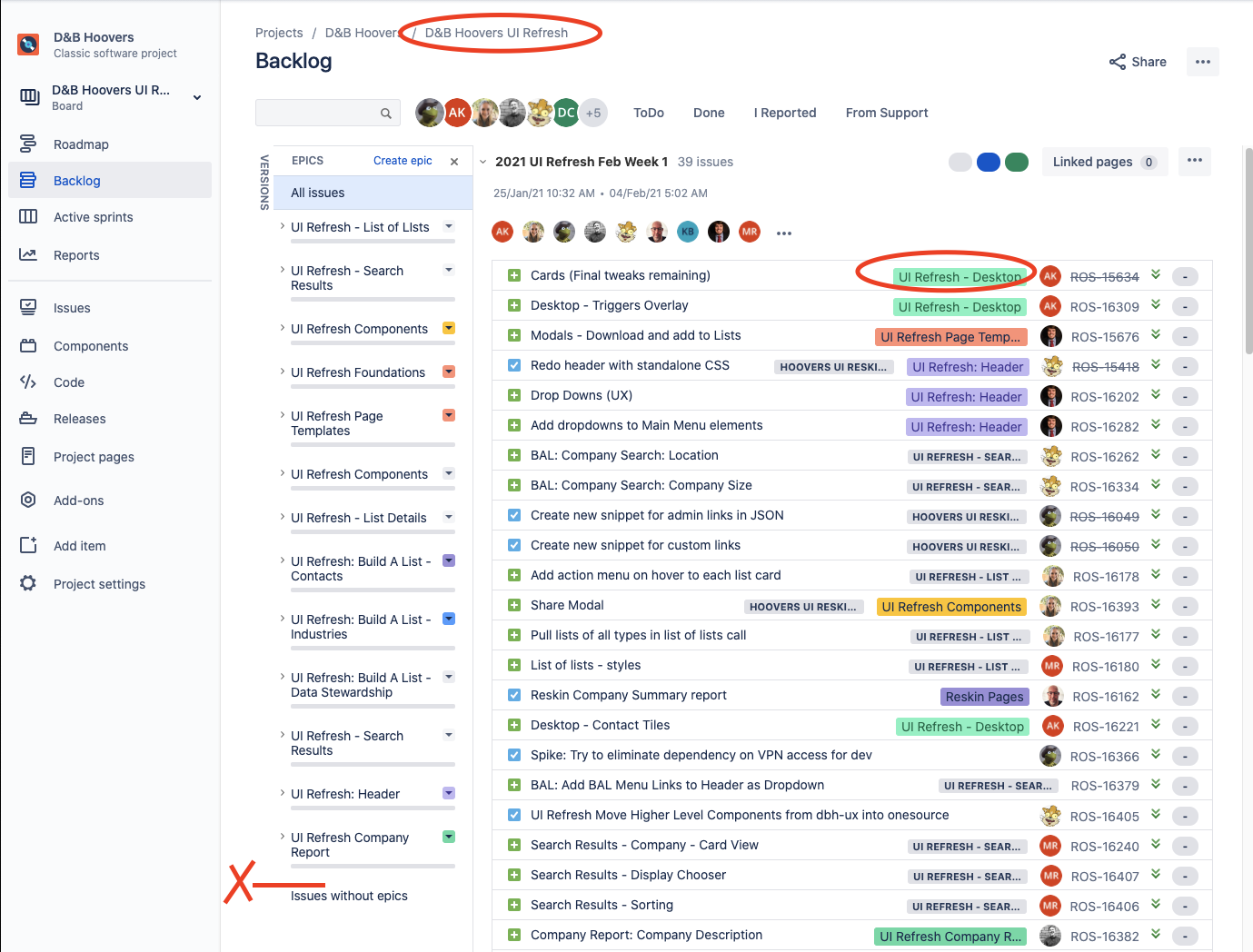
Task: Open the Project pages icon
Action: pos(28,456)
